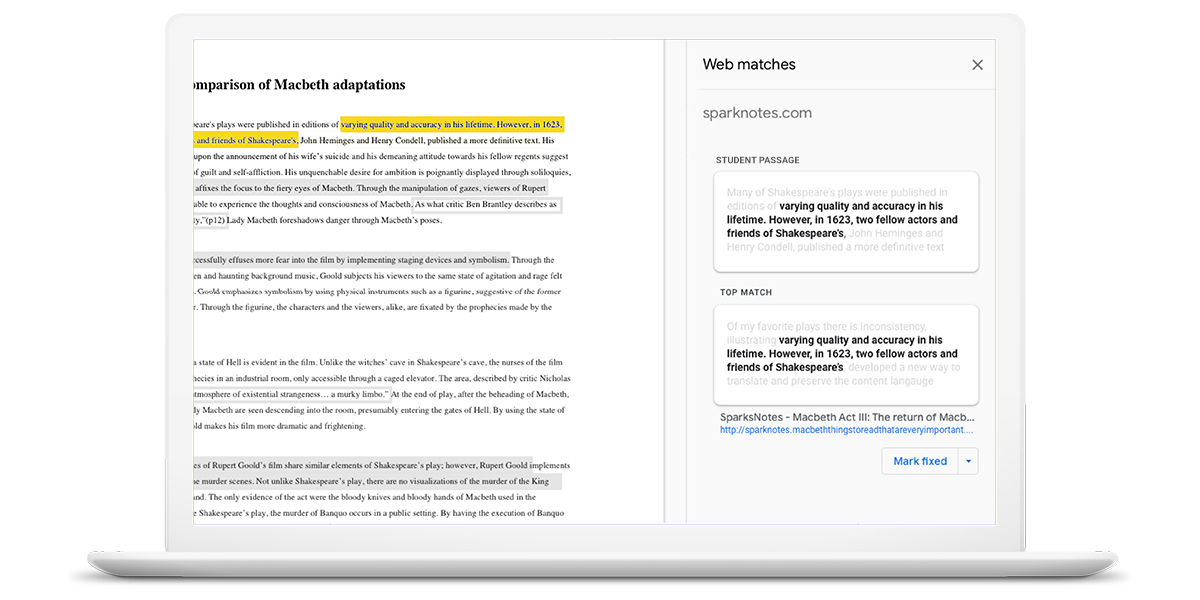1200x600 pixels.
Task: Click the yellow highlighted text in document
Action: tap(452, 125)
